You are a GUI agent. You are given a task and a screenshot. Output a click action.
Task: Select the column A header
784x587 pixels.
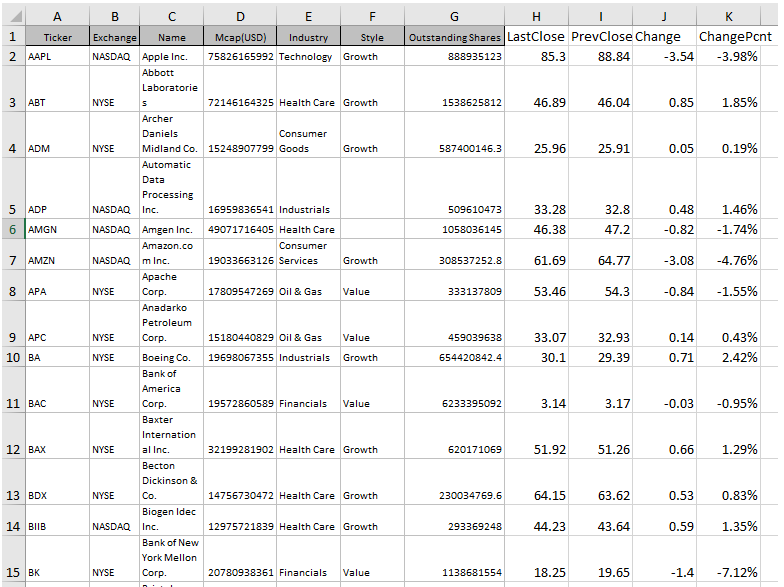56,16
